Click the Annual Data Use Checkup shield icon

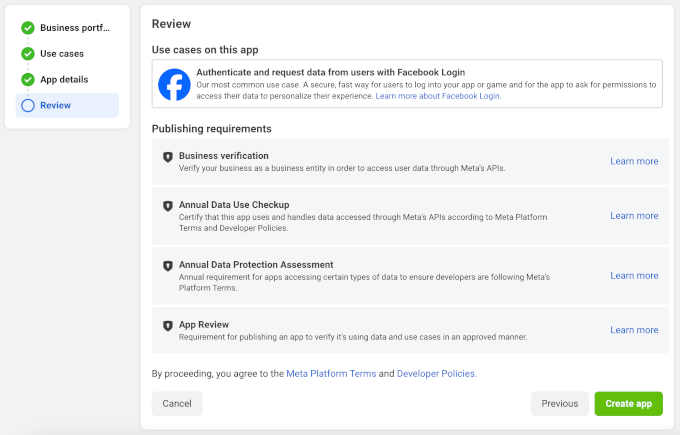pos(168,205)
